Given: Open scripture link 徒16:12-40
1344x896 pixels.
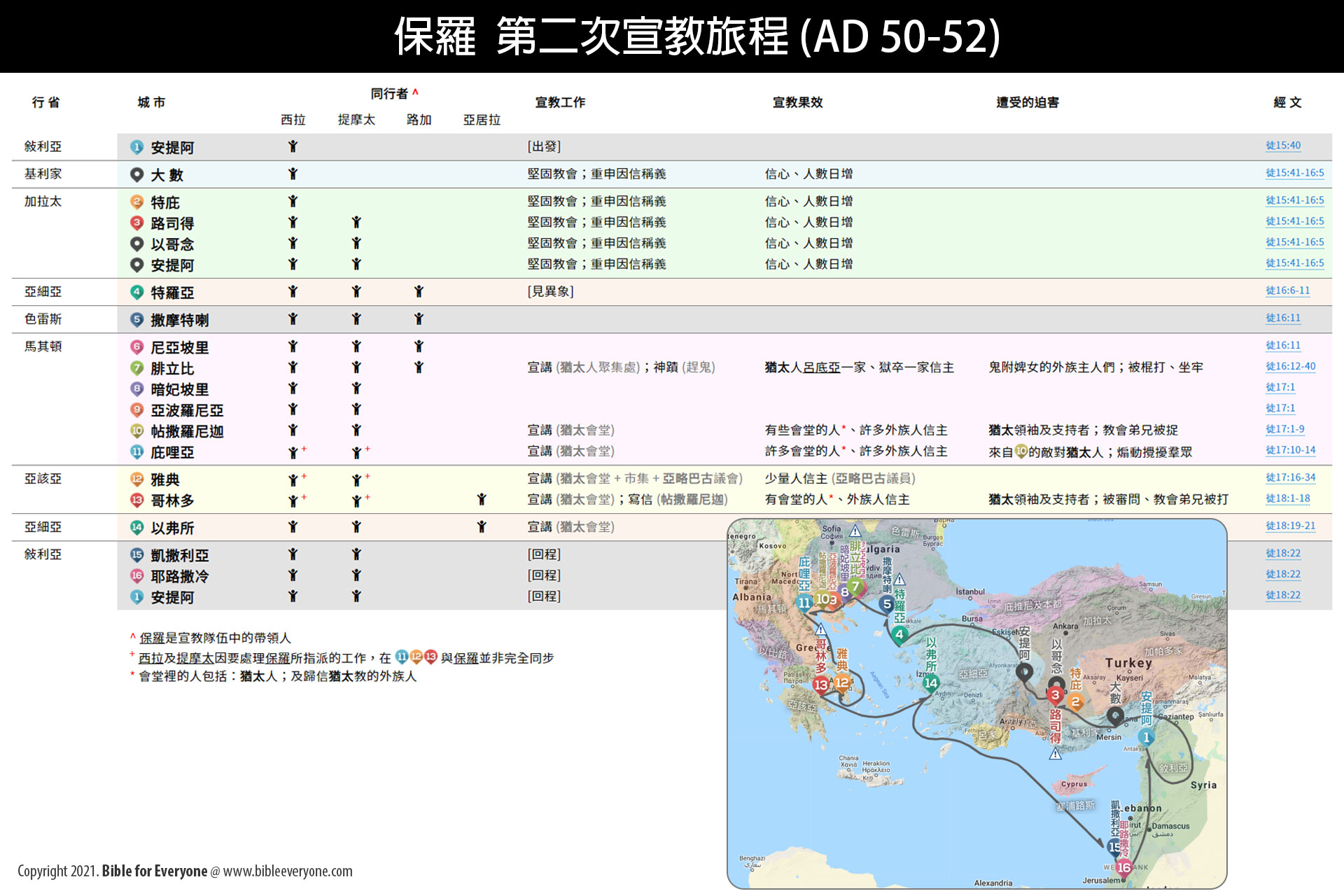Looking at the screenshot, I should pyautogui.click(x=1290, y=366).
